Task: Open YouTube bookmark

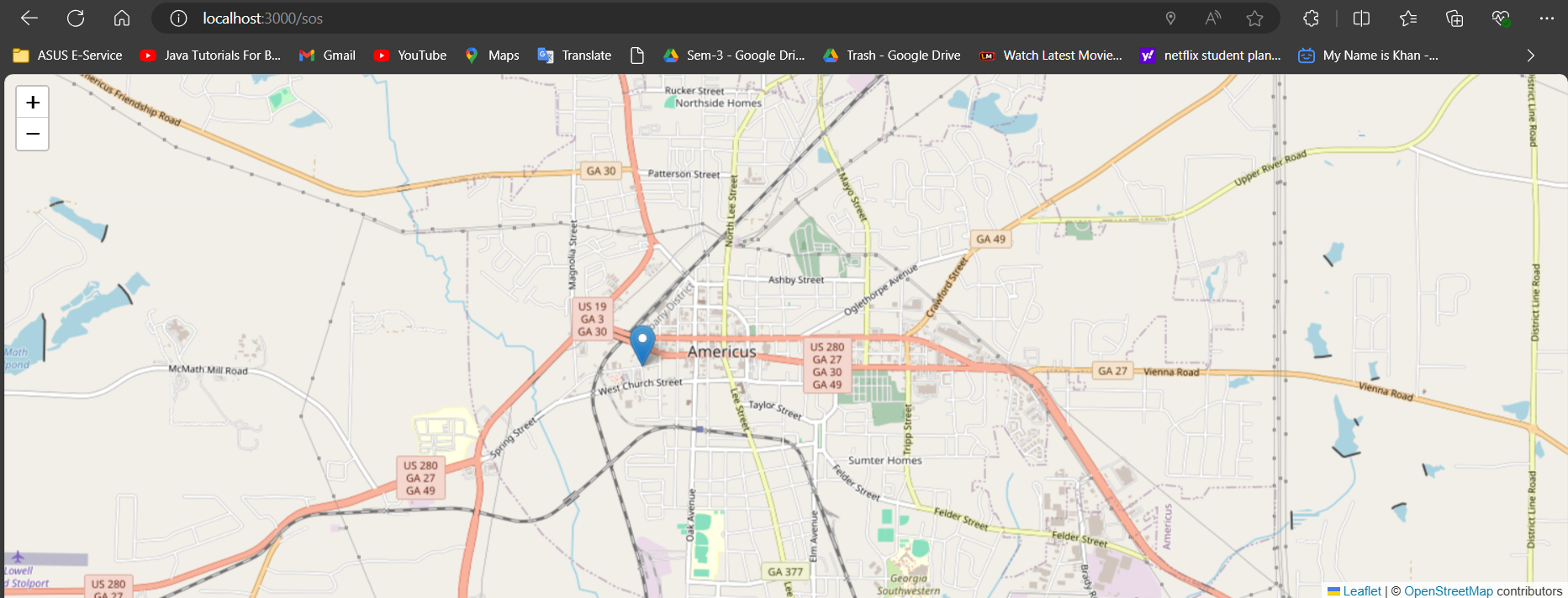Action: pyautogui.click(x=409, y=56)
